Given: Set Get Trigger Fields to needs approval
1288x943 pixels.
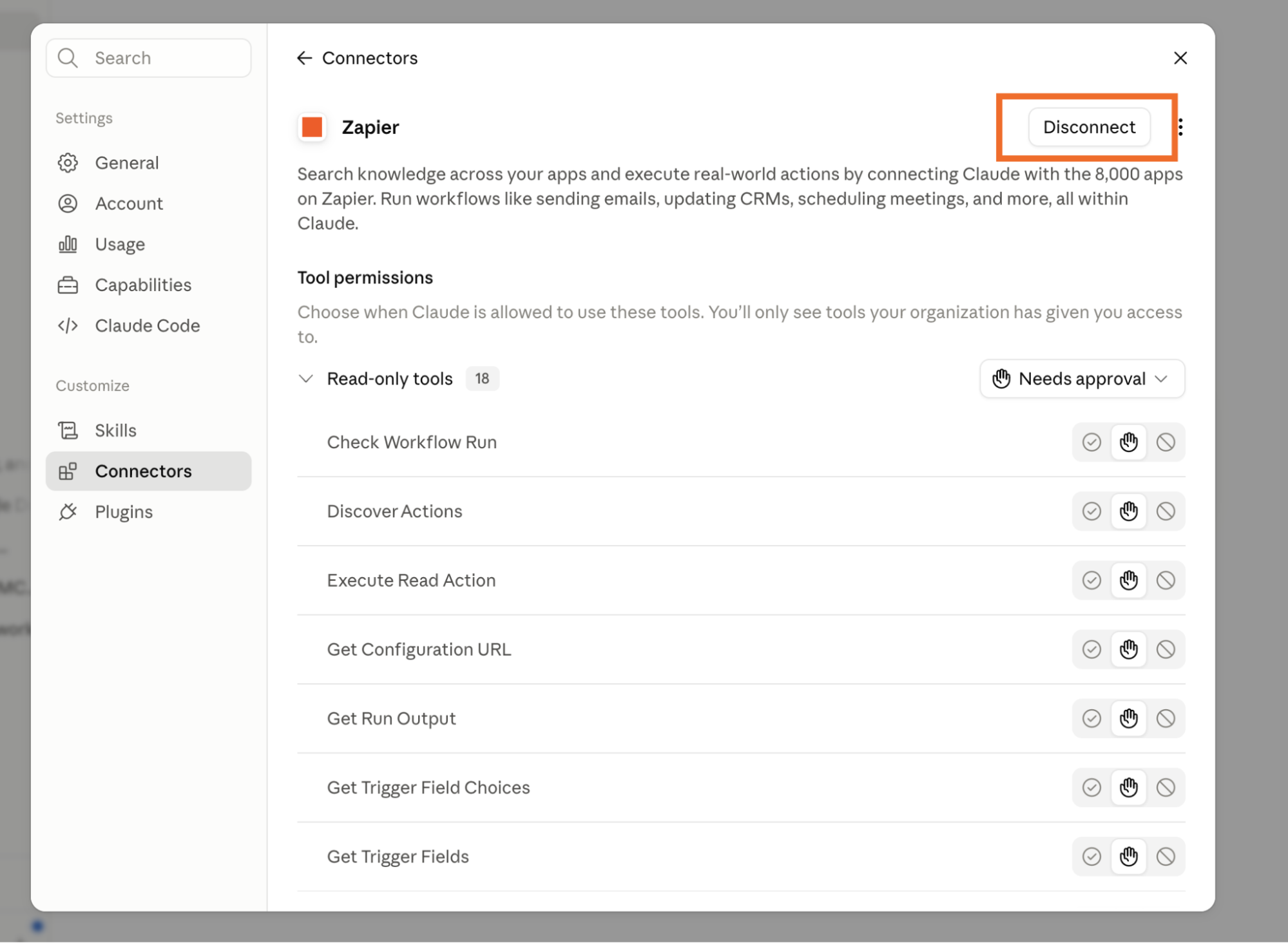Looking at the screenshot, I should pyautogui.click(x=1129, y=857).
